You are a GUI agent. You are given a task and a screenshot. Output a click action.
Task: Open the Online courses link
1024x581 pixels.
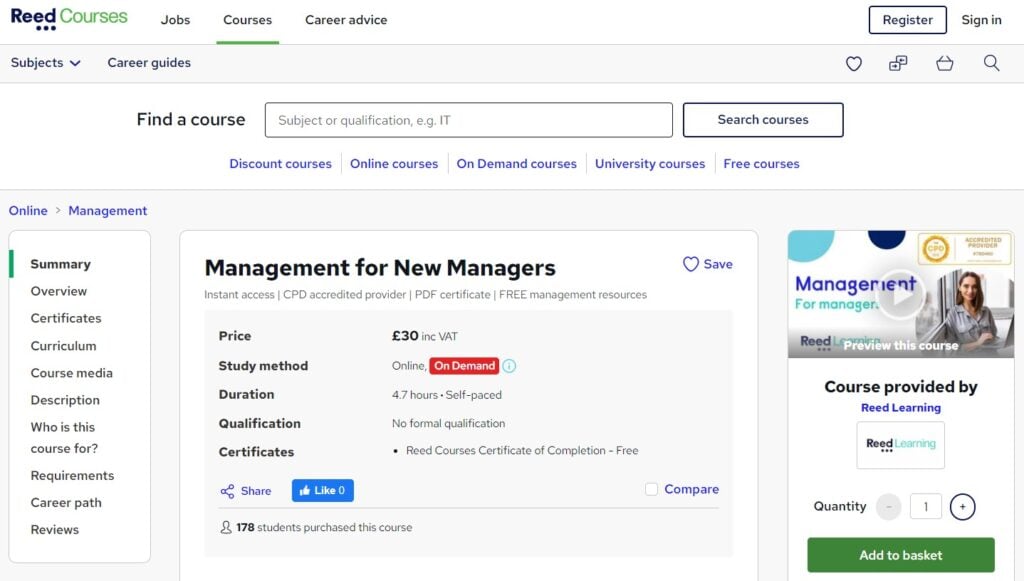[394, 164]
